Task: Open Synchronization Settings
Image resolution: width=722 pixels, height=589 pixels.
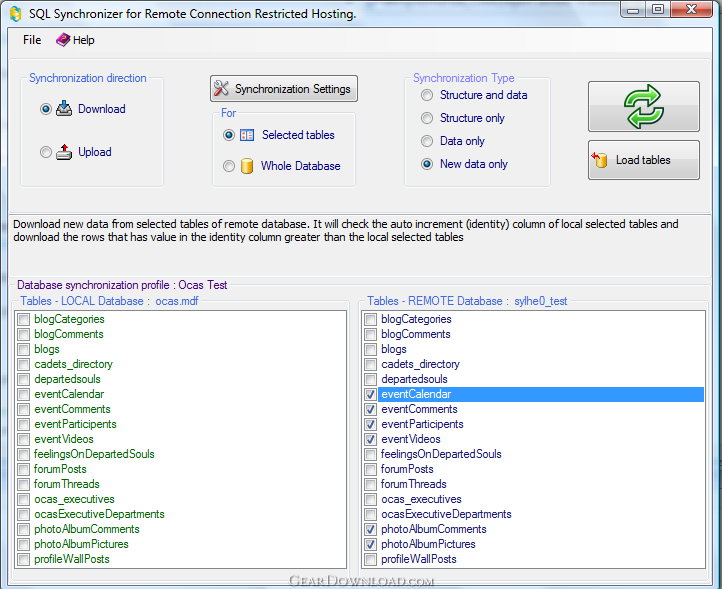Action: coord(284,88)
